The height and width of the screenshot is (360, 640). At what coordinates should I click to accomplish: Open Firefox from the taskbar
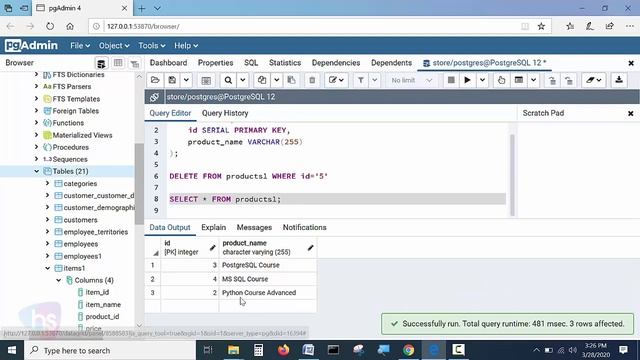click(283, 350)
